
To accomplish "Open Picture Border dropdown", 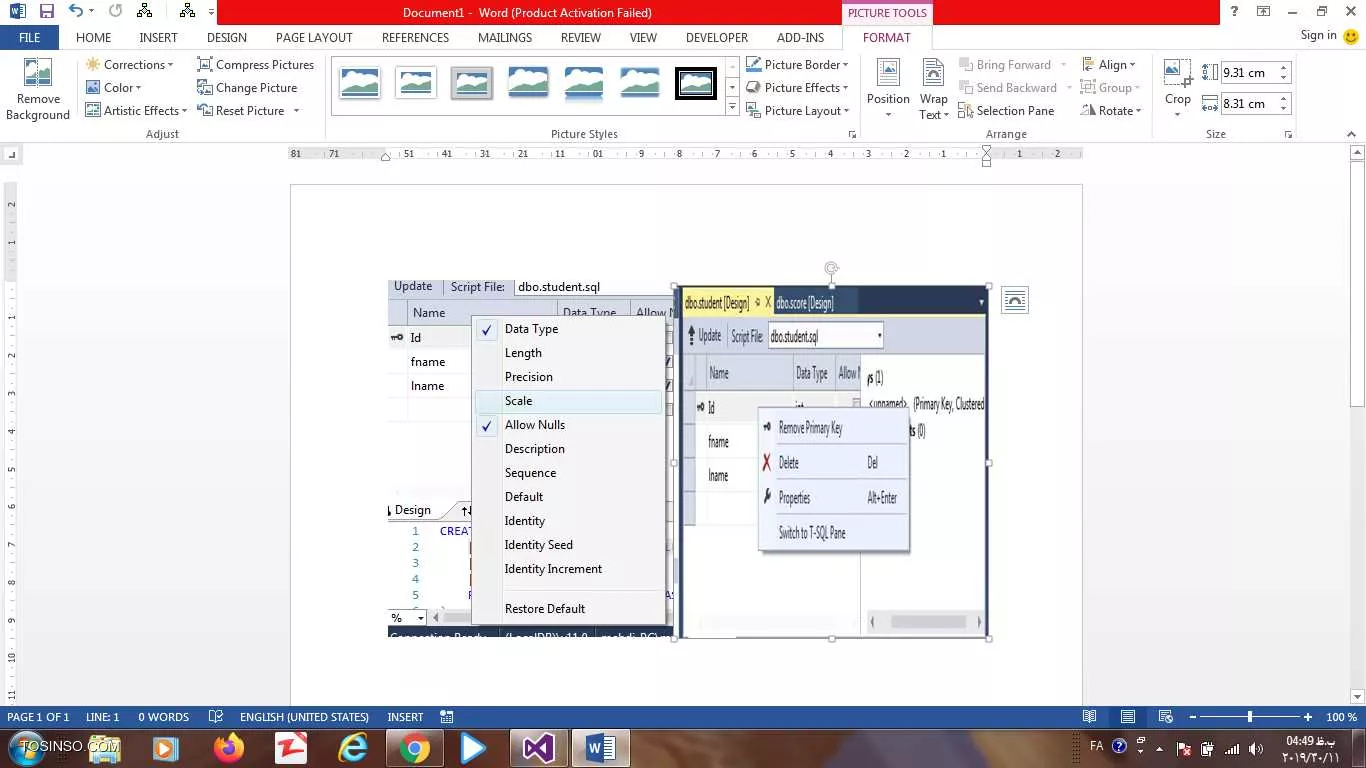I will pos(797,65).
